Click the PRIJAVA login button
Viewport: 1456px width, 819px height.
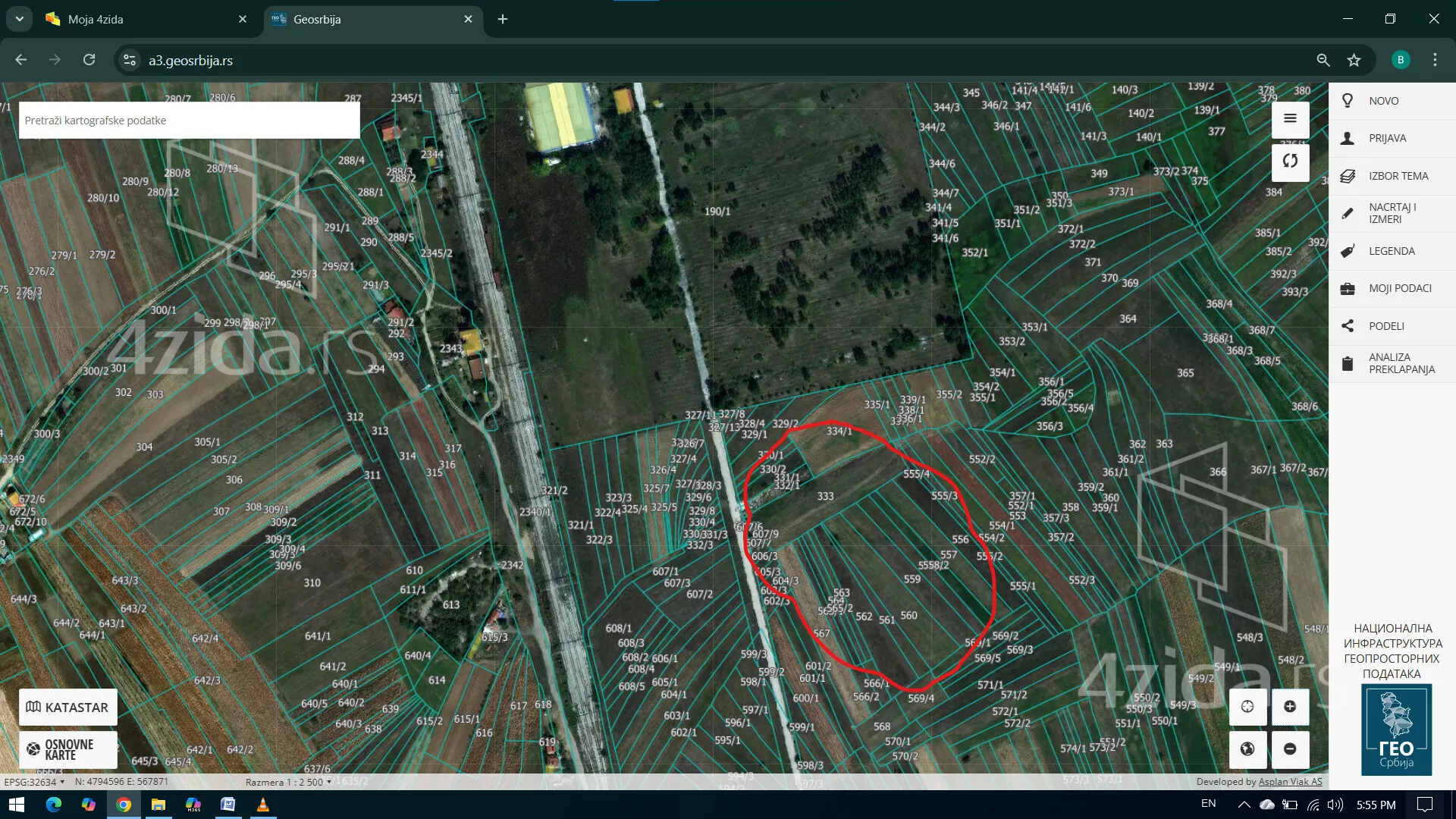point(1387,138)
